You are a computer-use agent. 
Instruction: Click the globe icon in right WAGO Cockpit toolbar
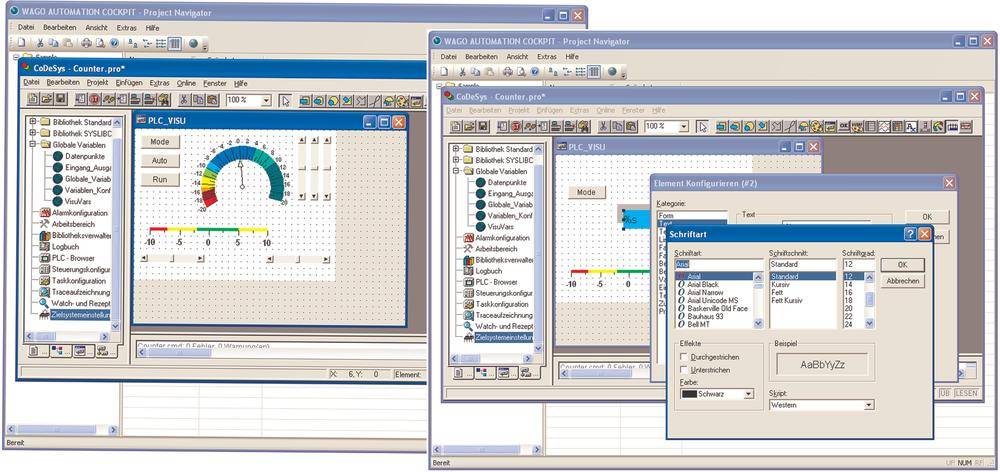click(612, 71)
